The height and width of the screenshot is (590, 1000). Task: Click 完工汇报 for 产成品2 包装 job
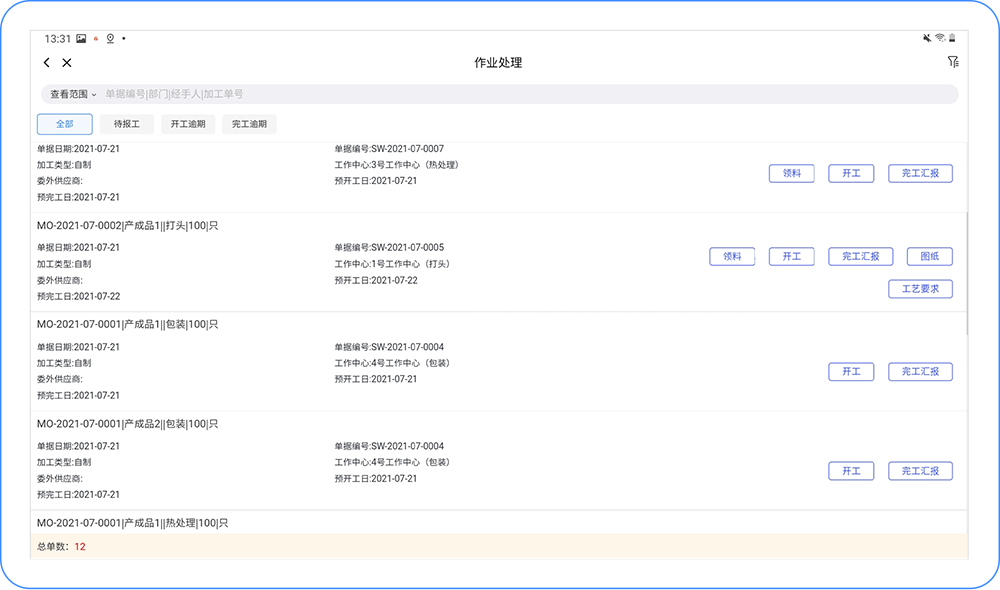click(920, 471)
